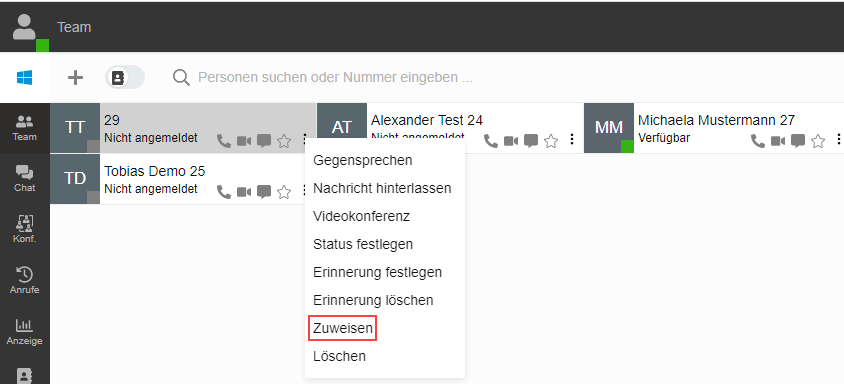
Task: Select Zuweisen from the context menu
Action: [343, 328]
